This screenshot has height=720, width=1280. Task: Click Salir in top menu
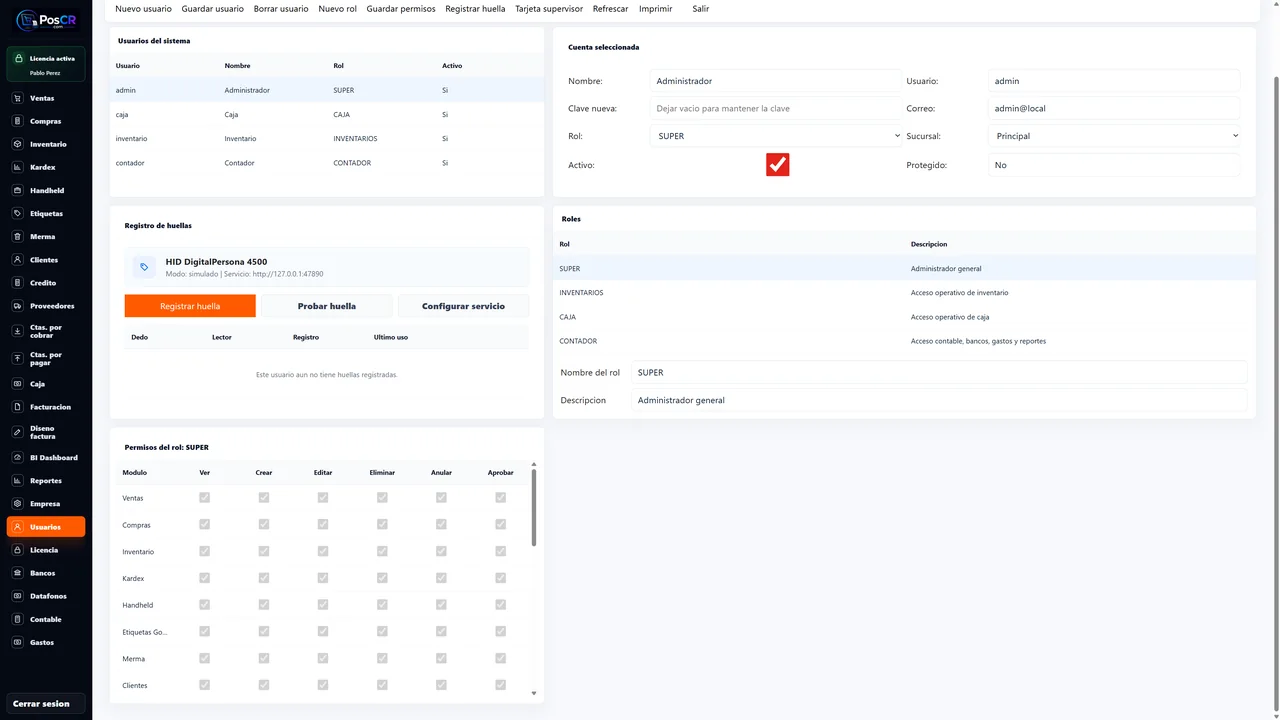[700, 8]
